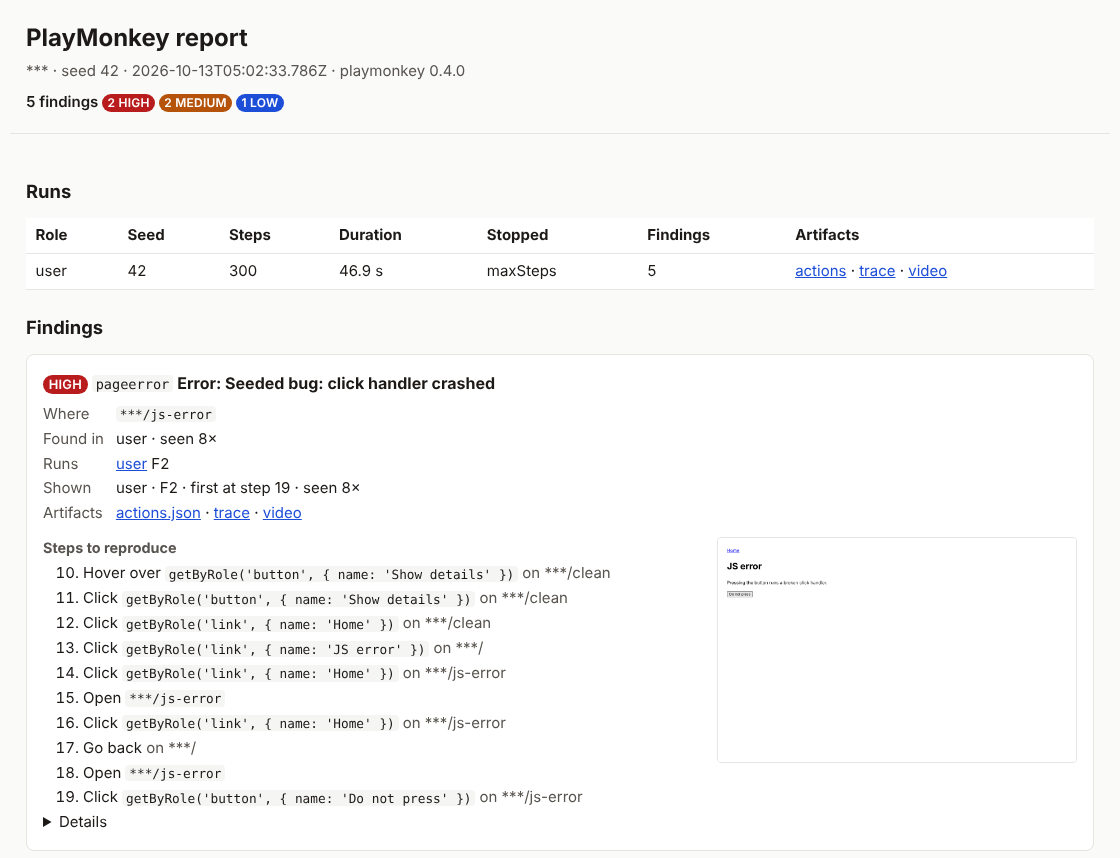Click step 13 'JS error' link line
This screenshot has width=1120, height=858.
tap(269, 649)
